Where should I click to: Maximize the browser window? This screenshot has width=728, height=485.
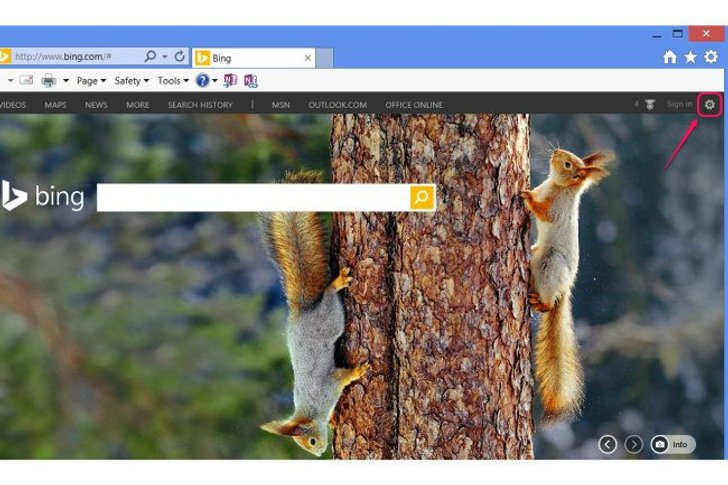pos(677,33)
